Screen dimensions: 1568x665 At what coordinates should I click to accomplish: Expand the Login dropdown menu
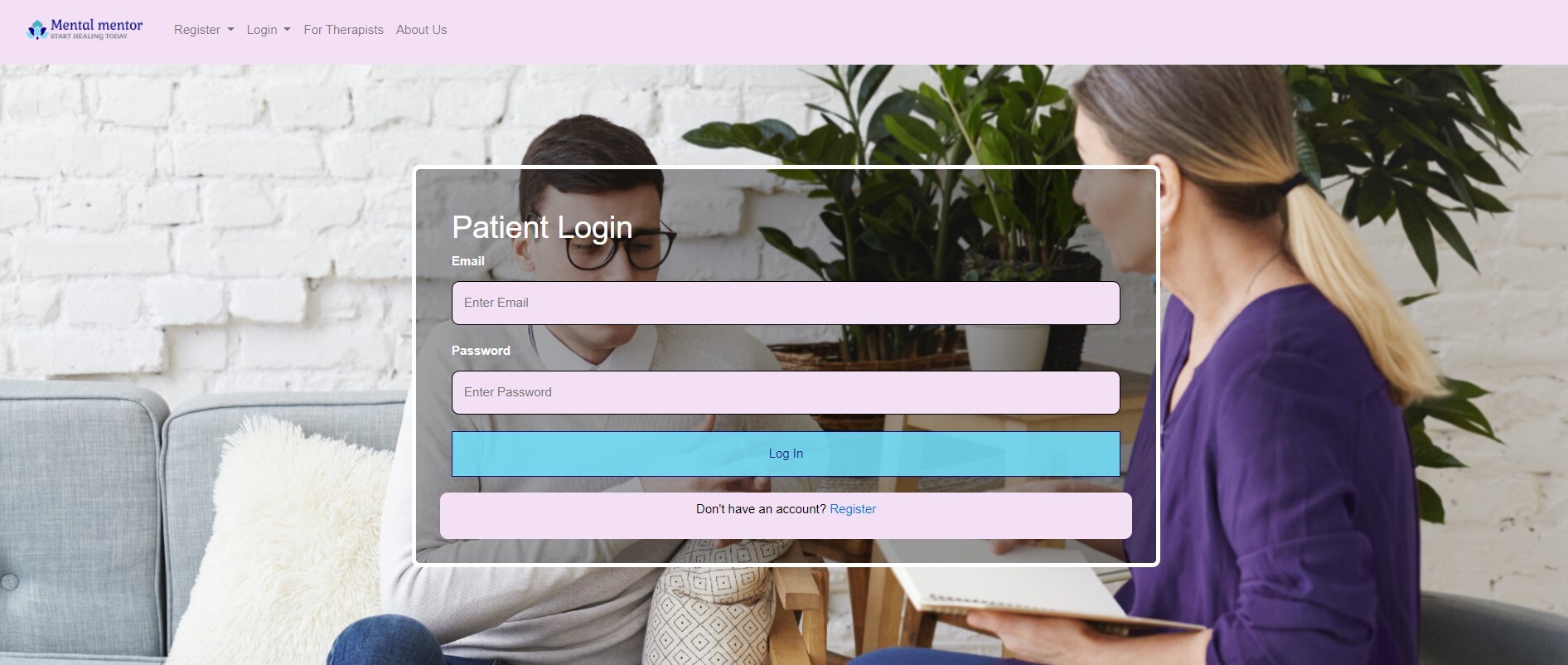click(x=269, y=30)
